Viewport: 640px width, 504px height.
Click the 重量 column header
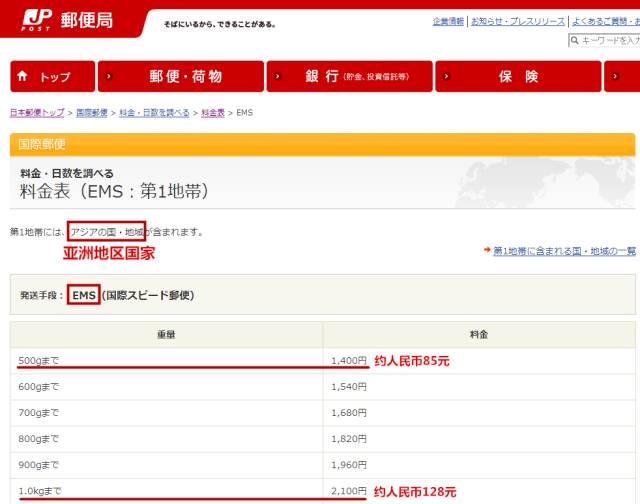(166, 335)
